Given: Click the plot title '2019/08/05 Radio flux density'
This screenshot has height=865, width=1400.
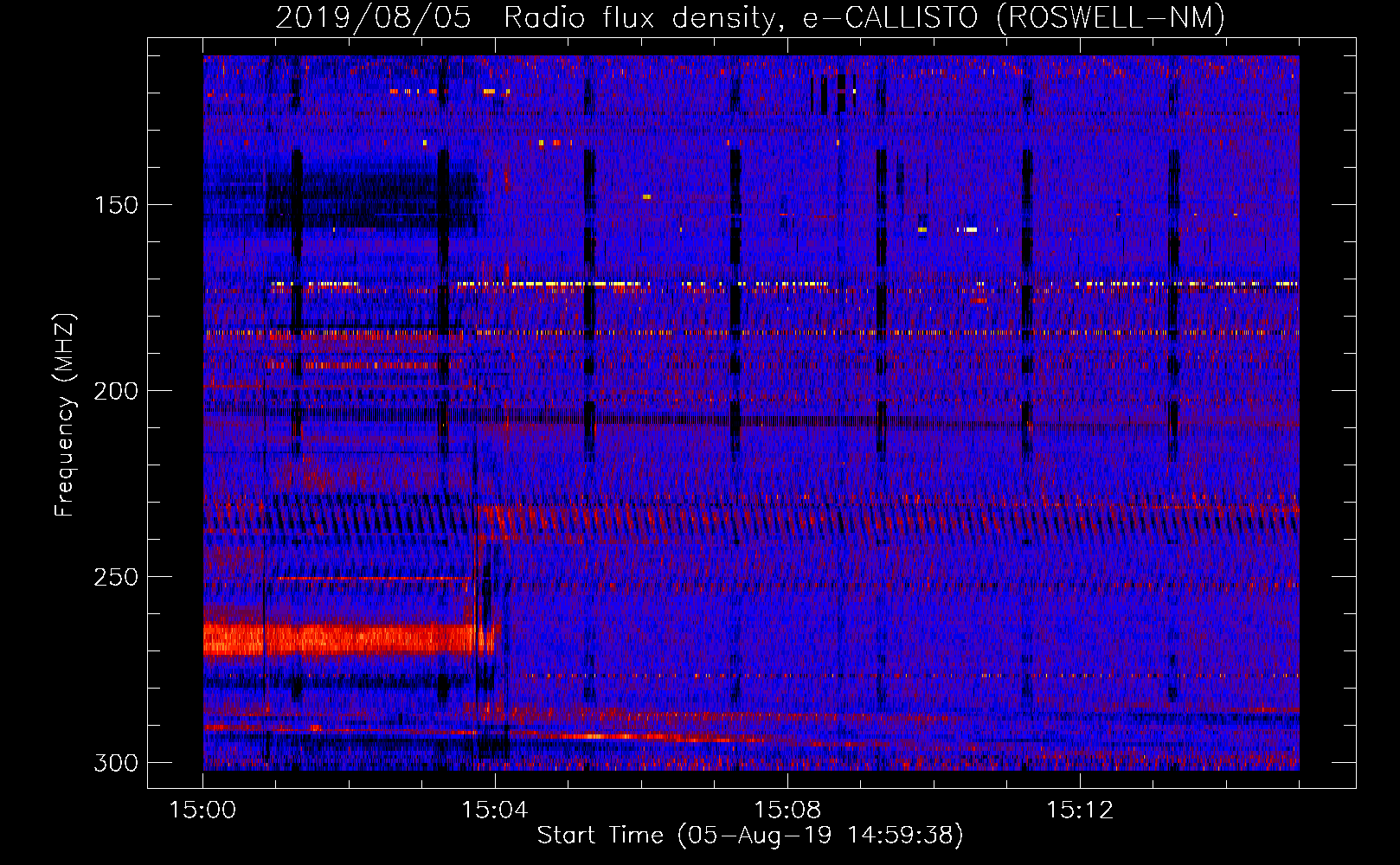Looking at the screenshot, I should tap(750, 17).
